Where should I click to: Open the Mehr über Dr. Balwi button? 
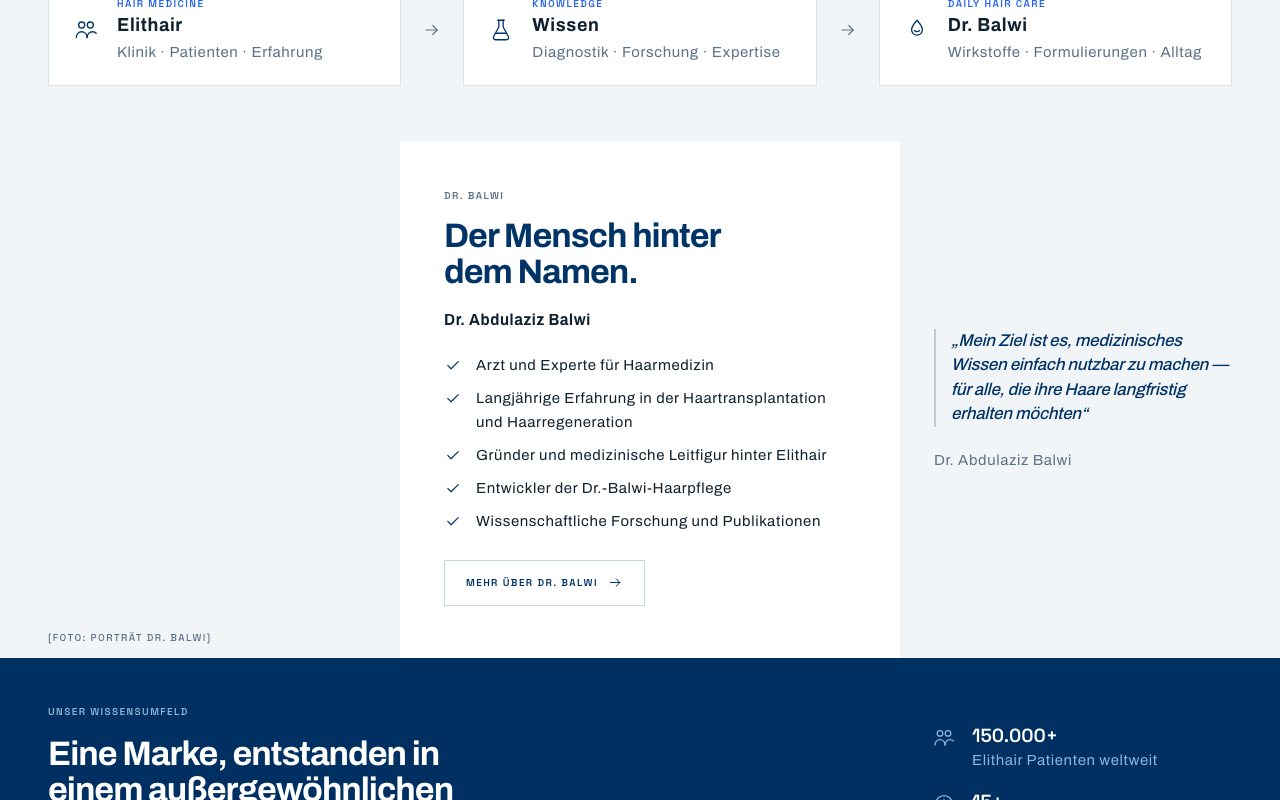tap(544, 583)
